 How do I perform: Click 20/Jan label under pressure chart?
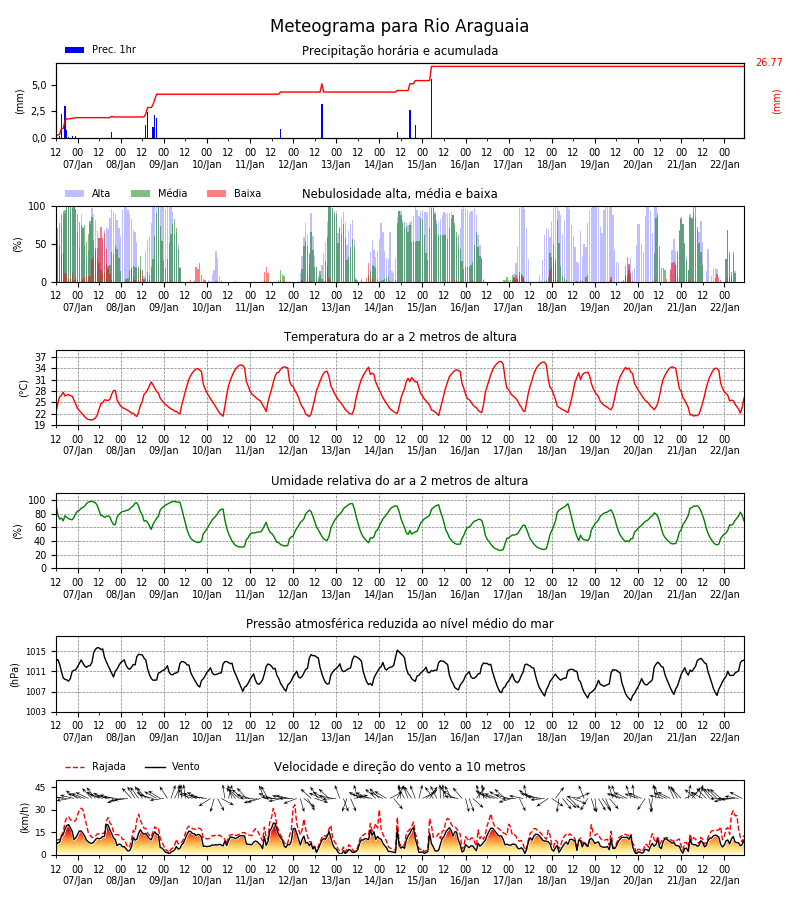coord(638,737)
